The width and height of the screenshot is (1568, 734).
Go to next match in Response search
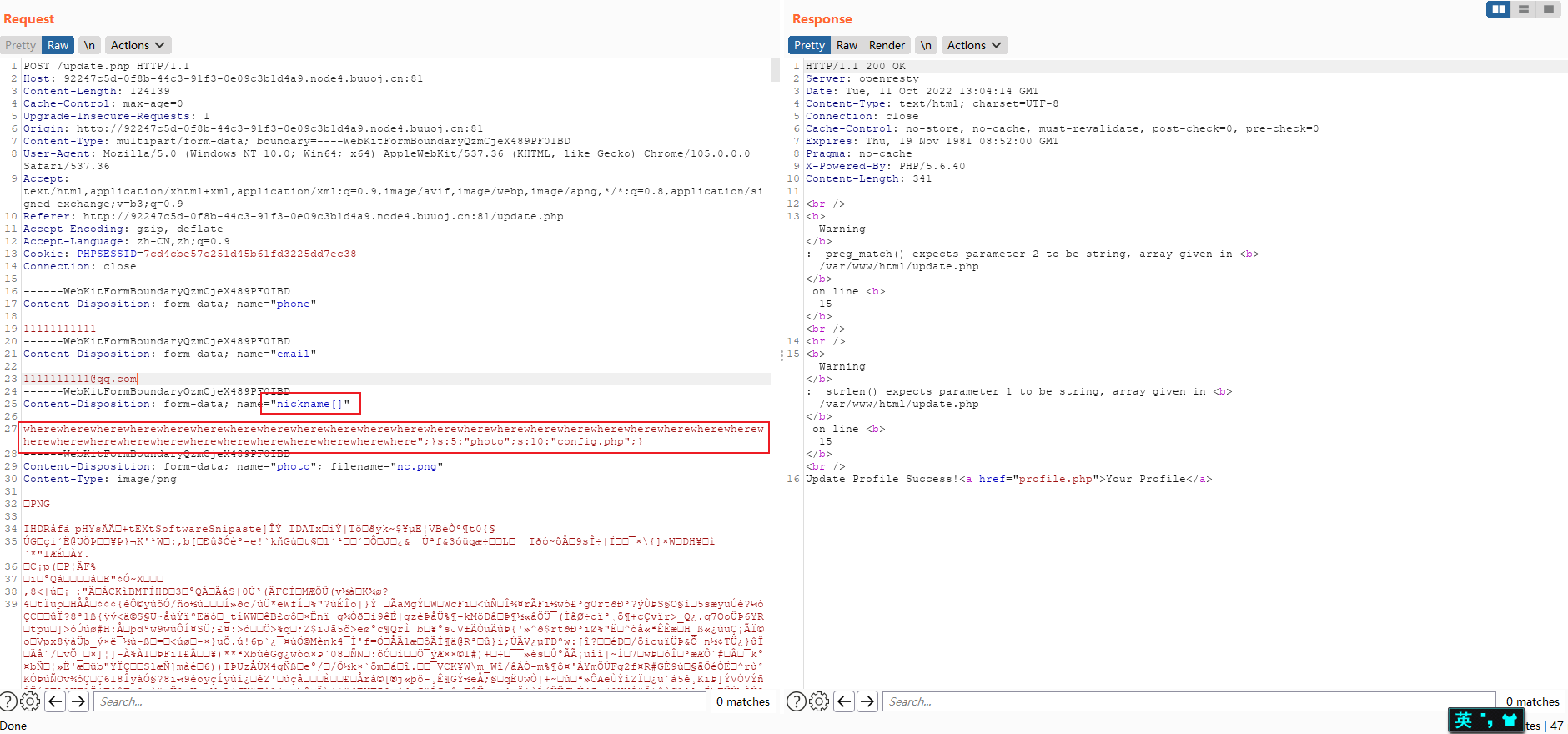point(867,701)
